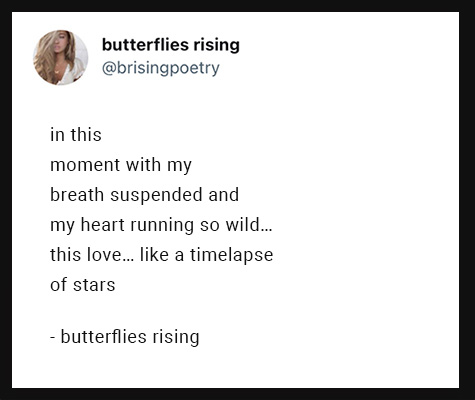Open the @brisingpoetry handle link
Viewport: 475px width, 400px height.
coord(161,68)
